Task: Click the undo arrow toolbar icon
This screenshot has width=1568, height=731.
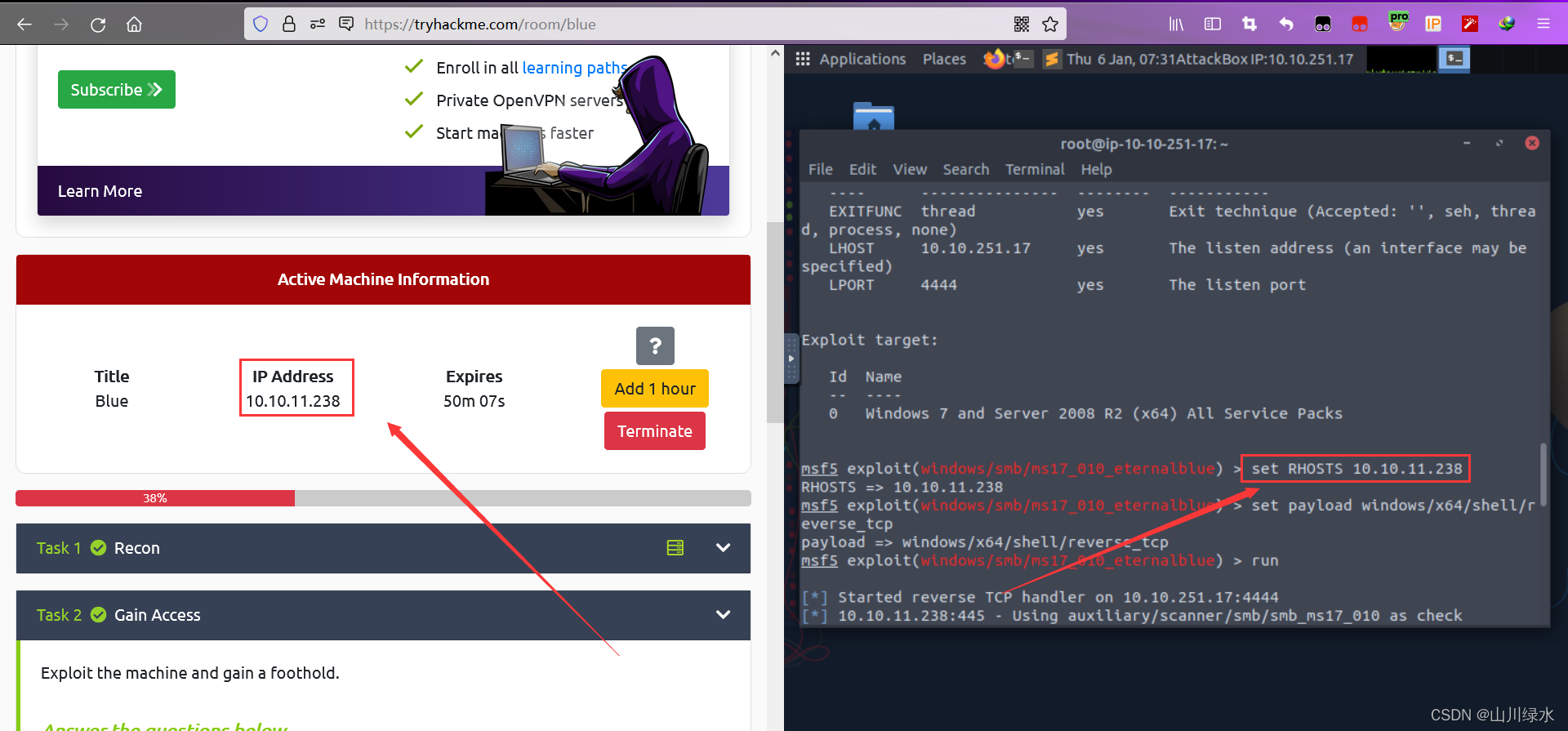Action: click(1286, 25)
